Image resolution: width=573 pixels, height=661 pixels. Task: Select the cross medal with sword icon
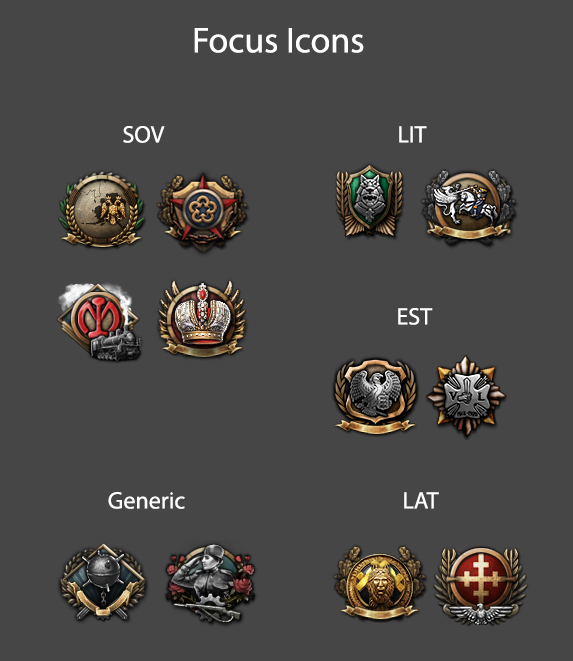(466, 395)
